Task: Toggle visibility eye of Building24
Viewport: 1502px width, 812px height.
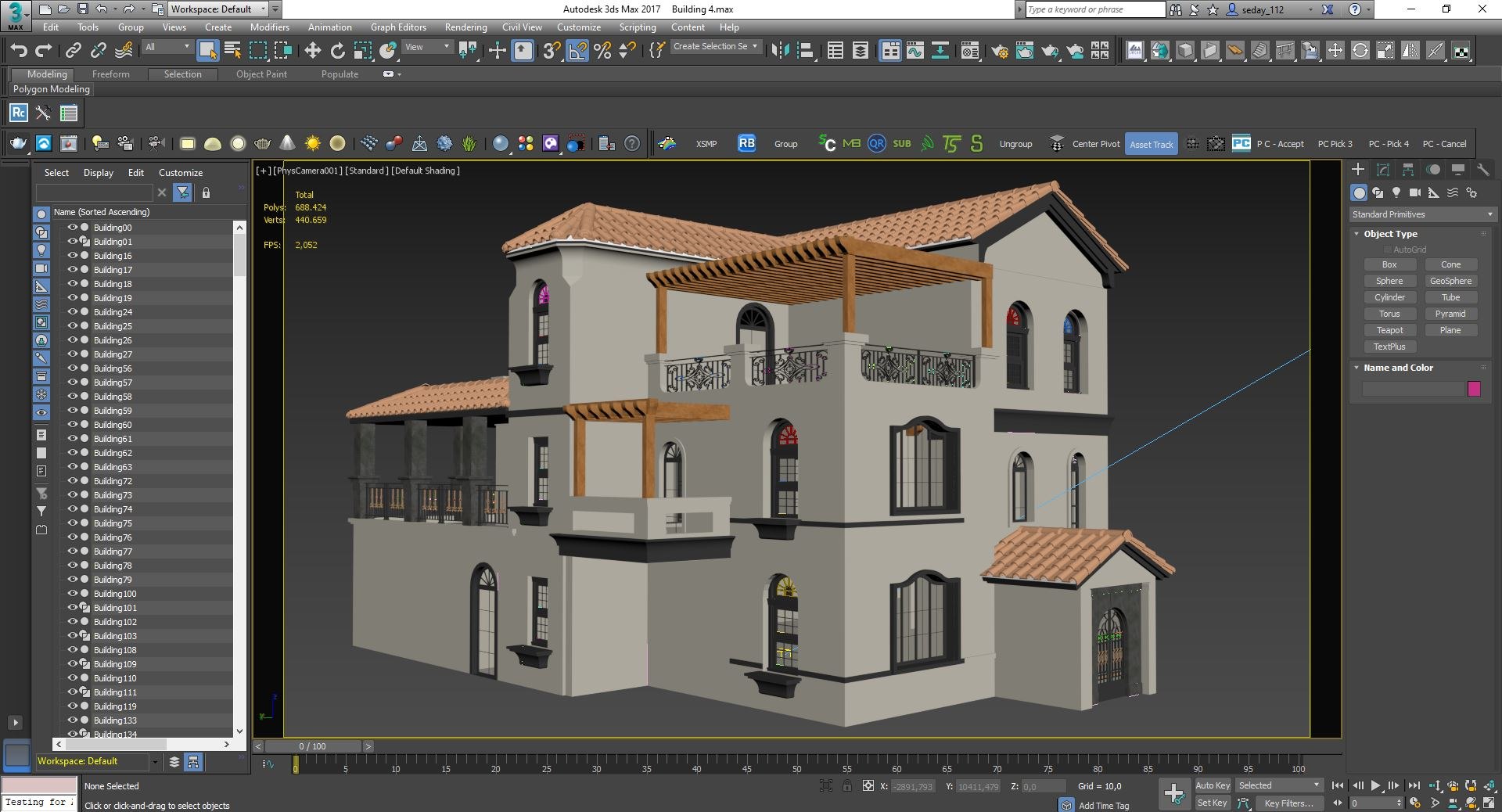Action: (72, 312)
